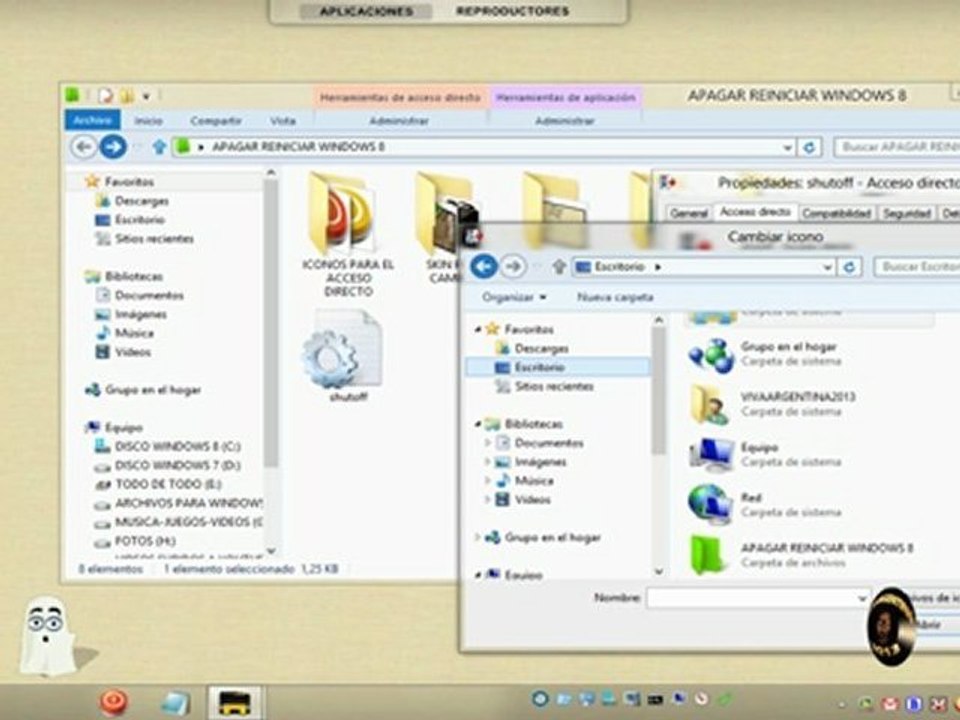Expand Imágenes in Cambiar icono dialog
960x720 pixels.
click(488, 462)
